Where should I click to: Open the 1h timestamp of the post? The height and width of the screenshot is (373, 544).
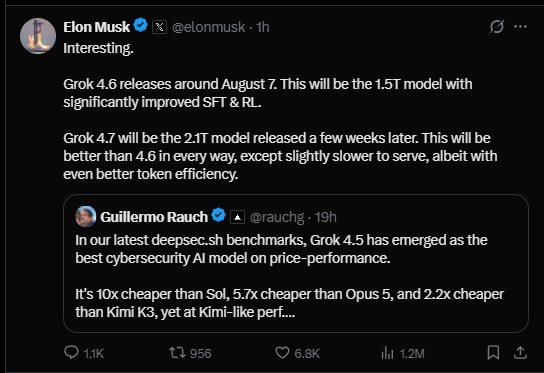pyautogui.click(x=263, y=27)
